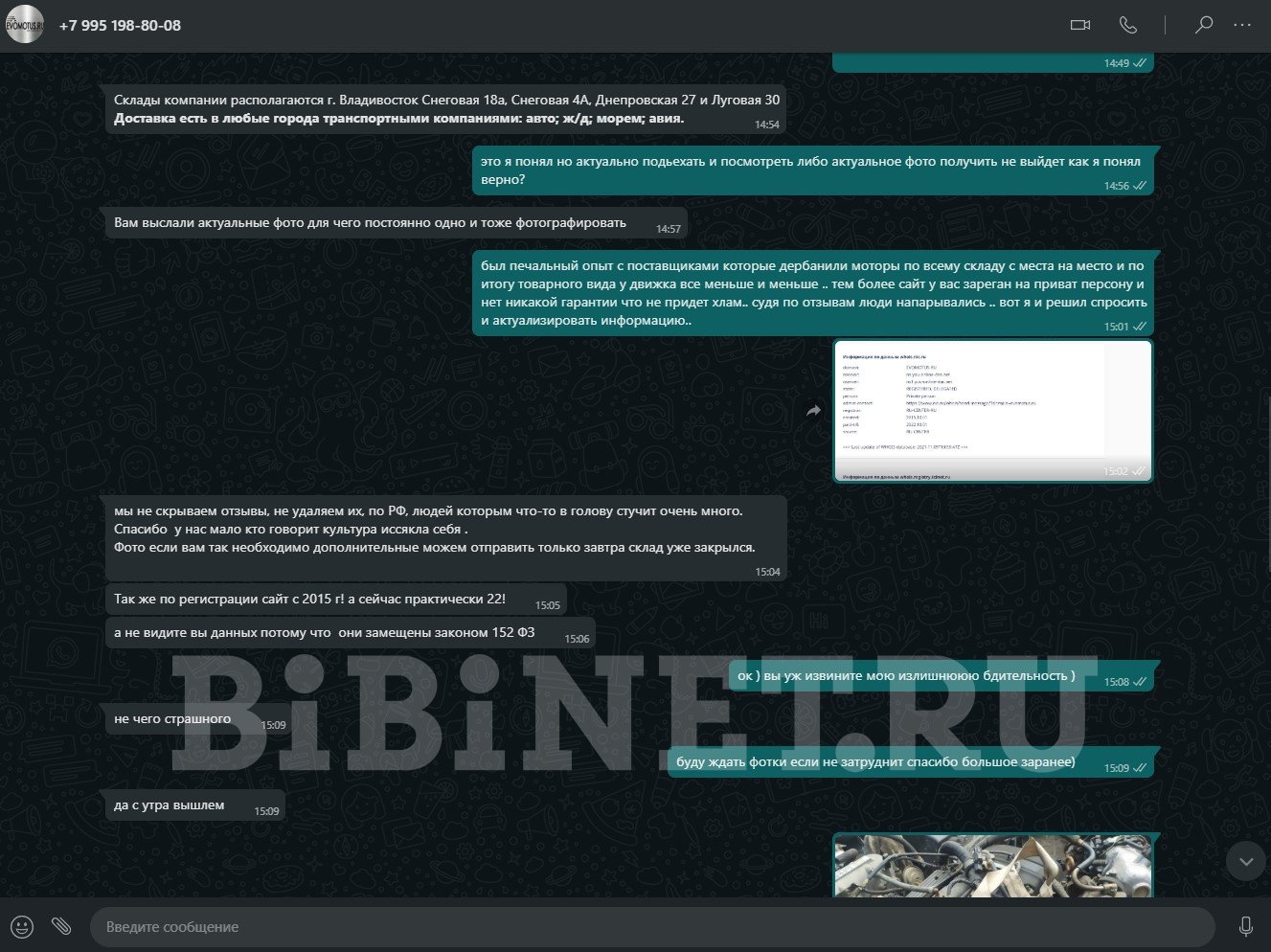Select message 'это я понял но актуально'
This screenshot has width=1271, height=952.
click(813, 170)
